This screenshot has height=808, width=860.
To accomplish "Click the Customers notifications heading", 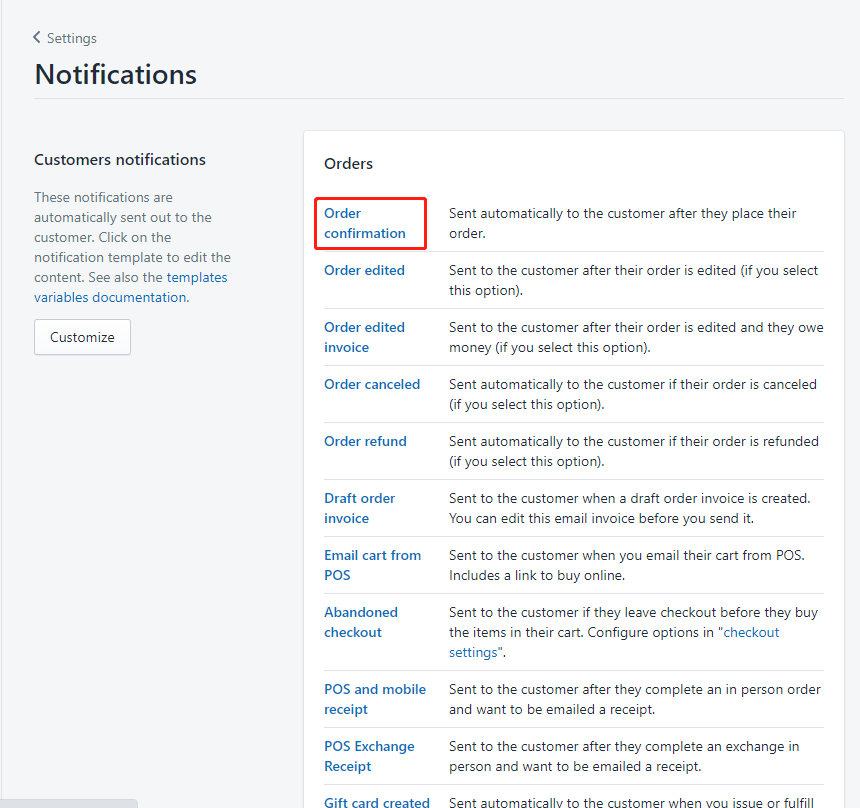I will point(120,160).
